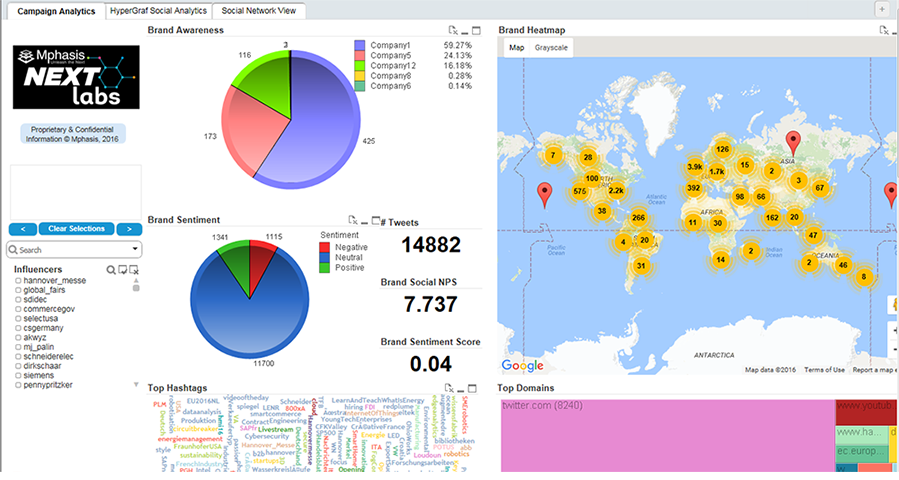899x480 pixels.
Task: Click Influencers list scroll up arrow
Action: (136, 280)
